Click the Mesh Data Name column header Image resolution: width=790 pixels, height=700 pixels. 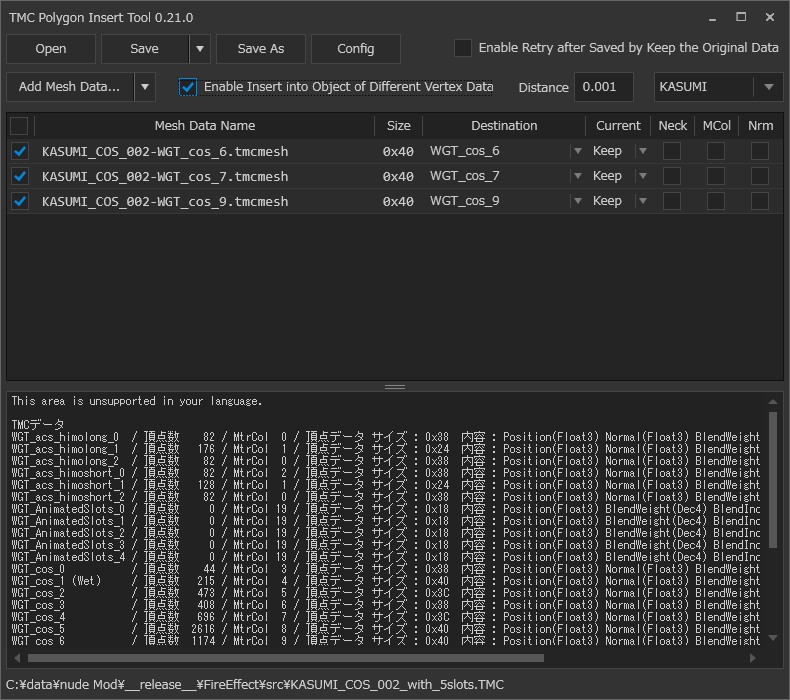click(205, 125)
